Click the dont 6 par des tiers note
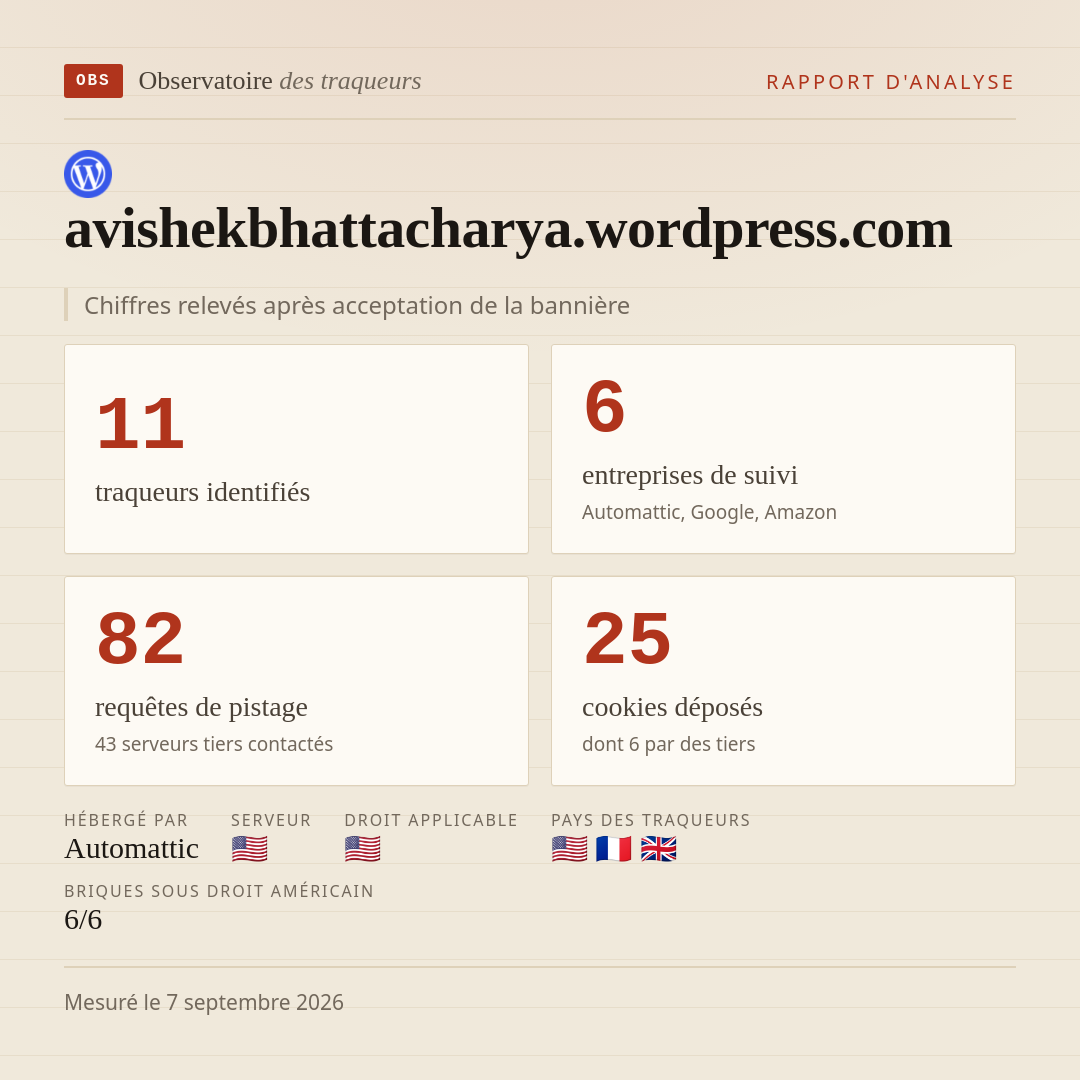This screenshot has width=1080, height=1080. [668, 745]
